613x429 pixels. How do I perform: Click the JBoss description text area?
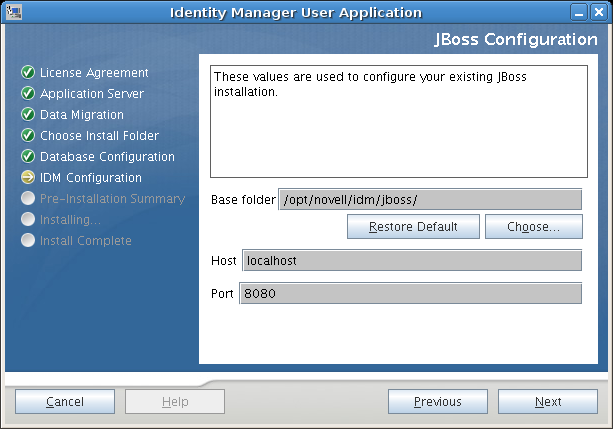pyautogui.click(x=397, y=120)
